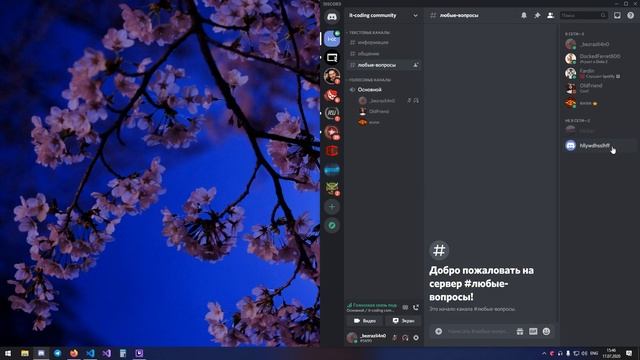Viewport: 640px width, 360px height.
Task: Open the #общение text channel
Action: click(x=384, y=53)
